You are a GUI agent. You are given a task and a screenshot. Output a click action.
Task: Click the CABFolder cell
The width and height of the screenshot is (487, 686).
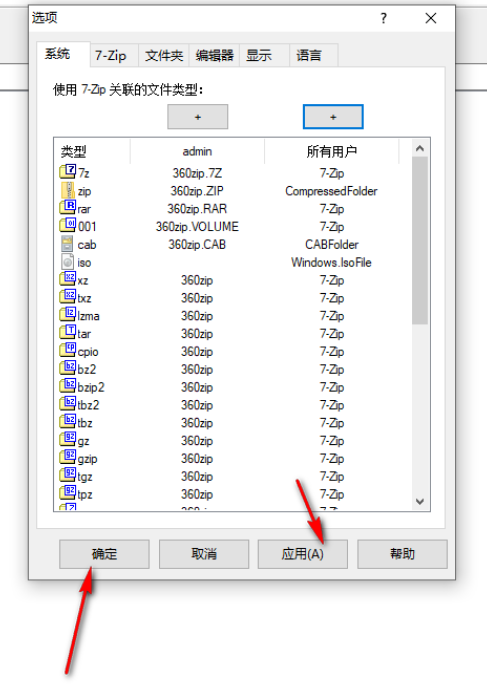[332, 244]
